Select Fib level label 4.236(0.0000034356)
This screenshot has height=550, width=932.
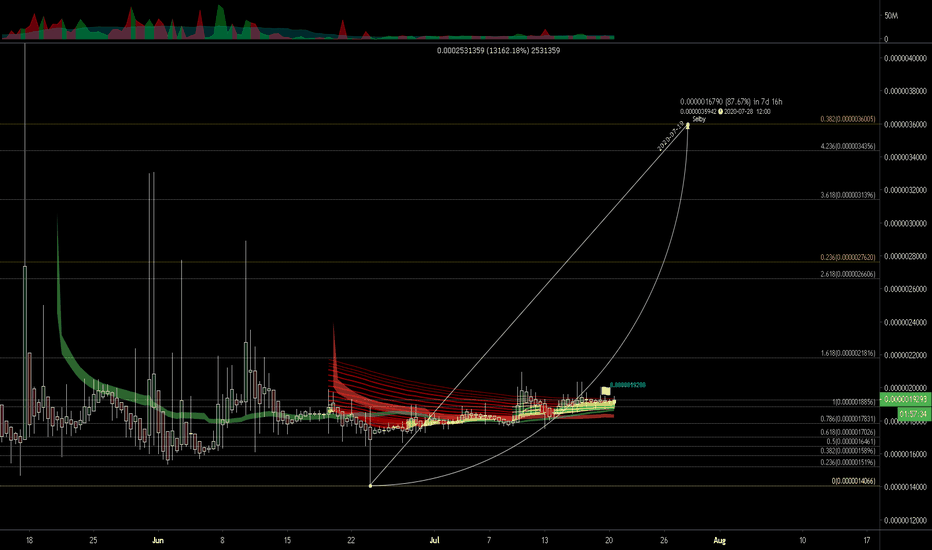pyautogui.click(x=848, y=146)
